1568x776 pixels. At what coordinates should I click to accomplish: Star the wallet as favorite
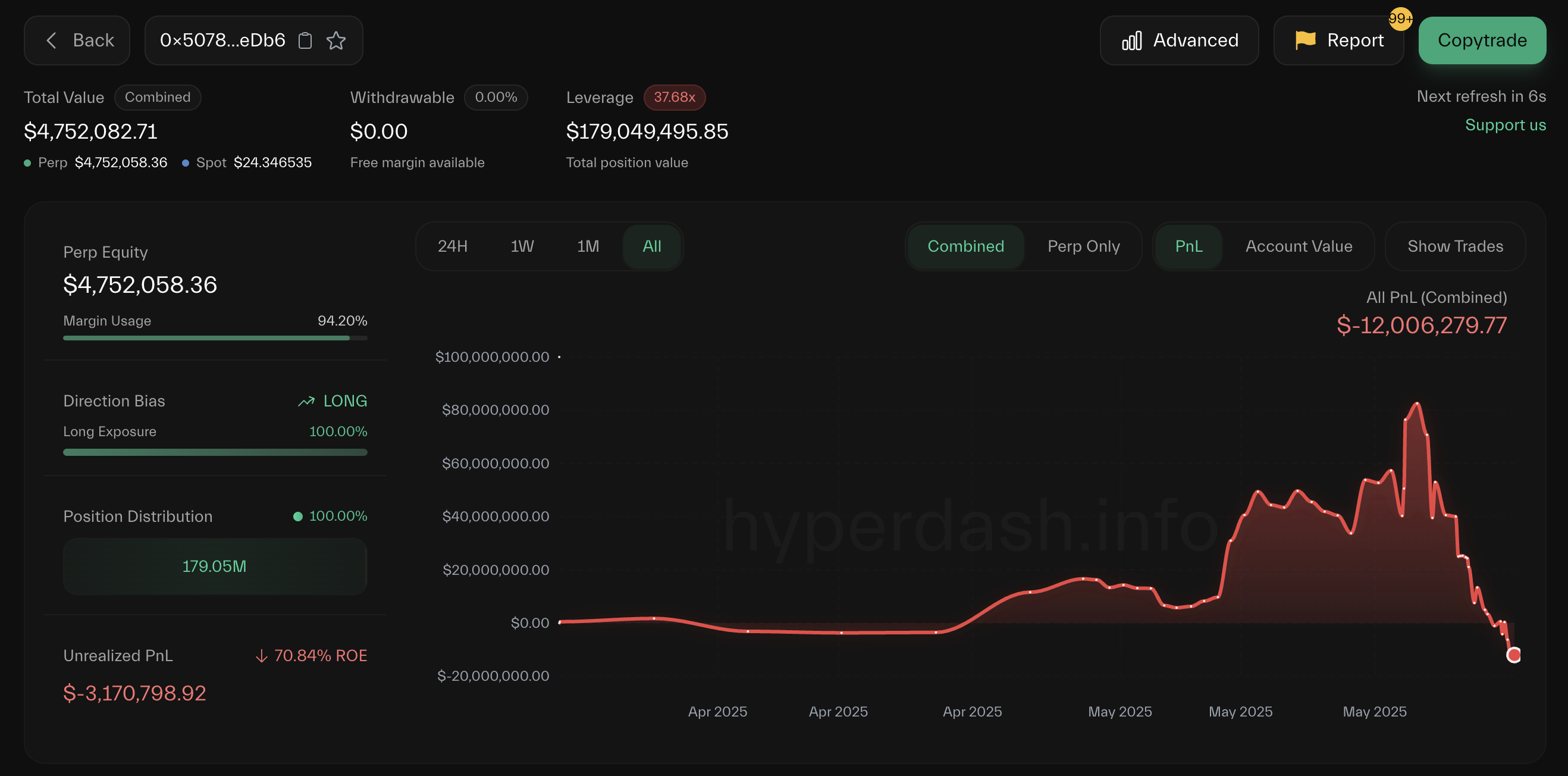336,40
